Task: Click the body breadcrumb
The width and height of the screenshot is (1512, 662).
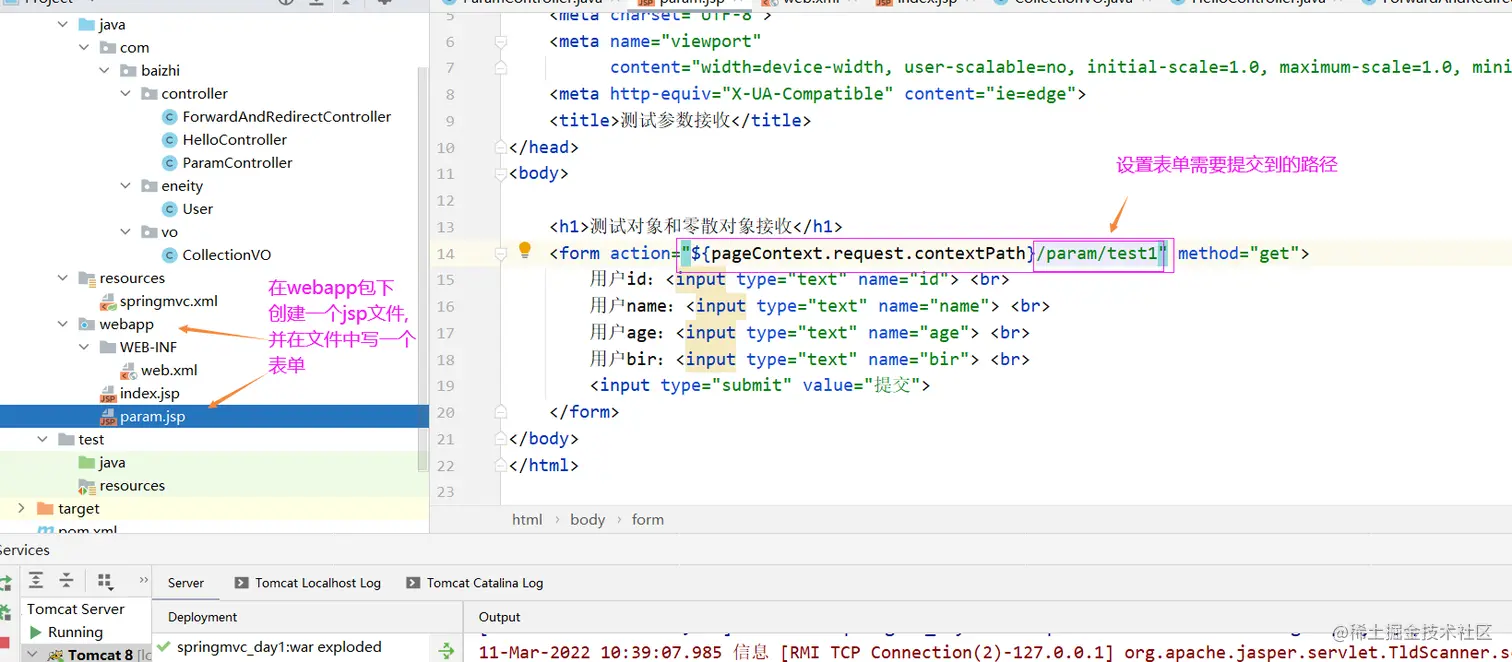Action: [588, 519]
